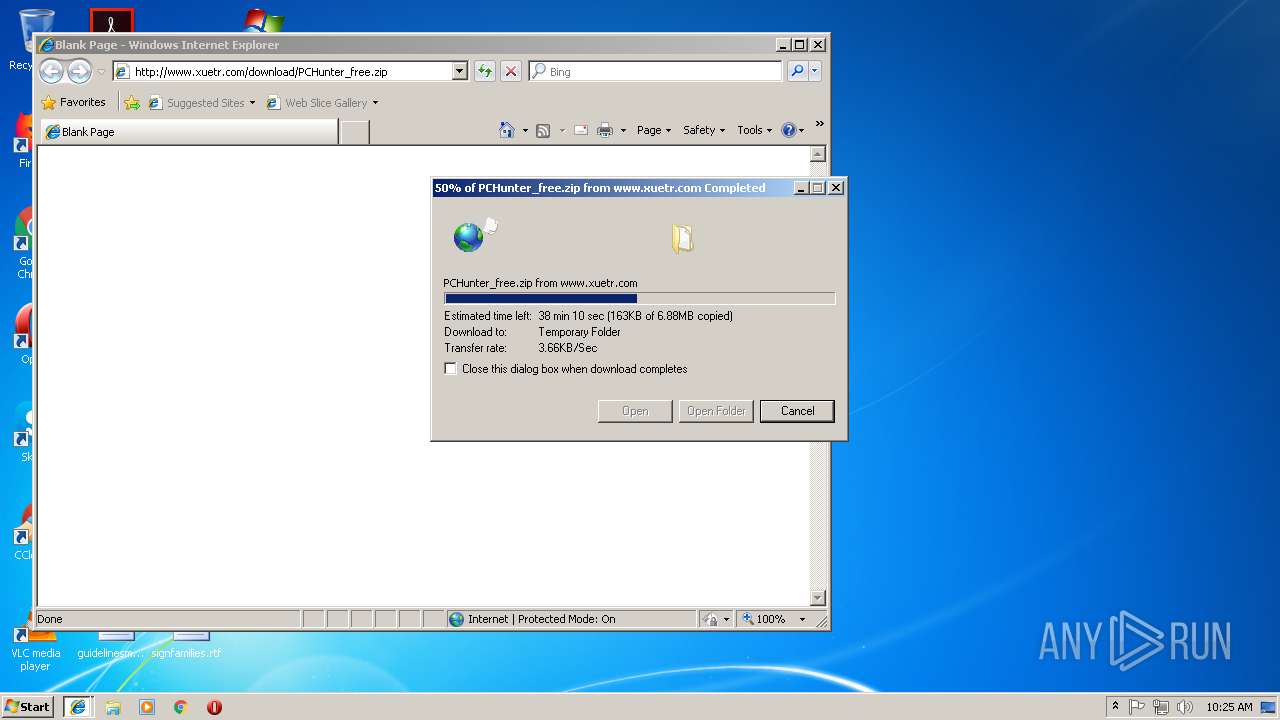Click the Action Center flag tray icon
The width and height of the screenshot is (1280, 720).
click(x=1137, y=707)
